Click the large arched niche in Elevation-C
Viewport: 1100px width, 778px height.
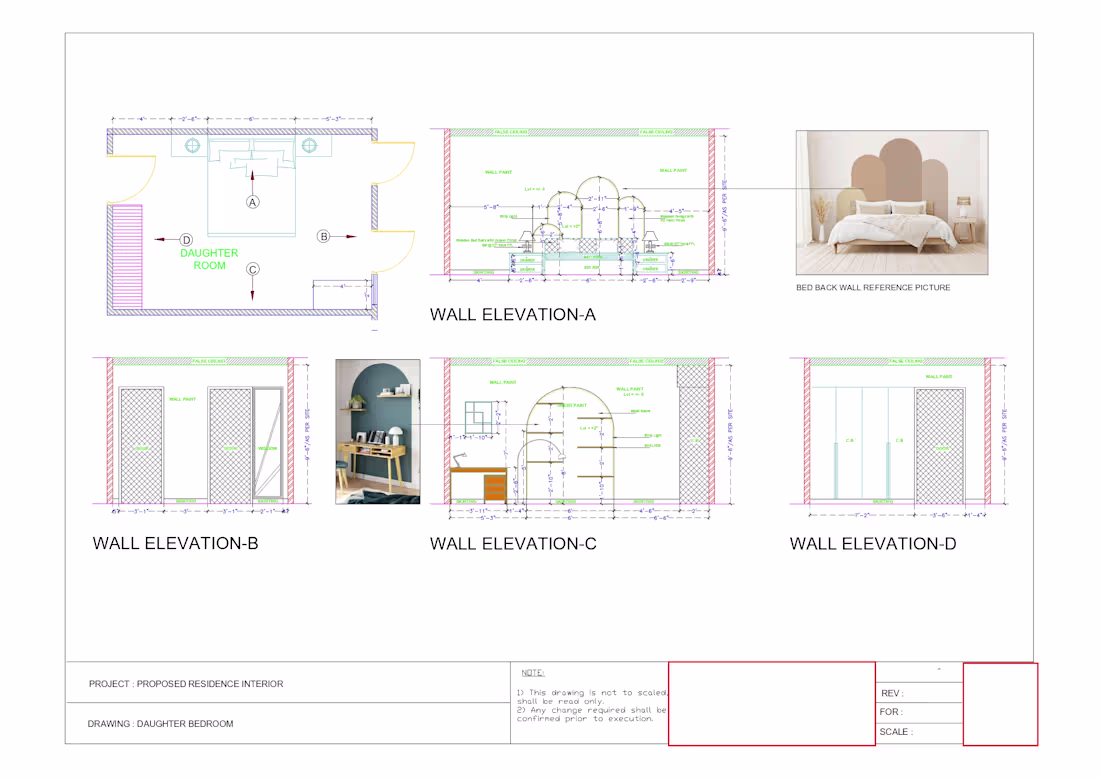coord(571,445)
